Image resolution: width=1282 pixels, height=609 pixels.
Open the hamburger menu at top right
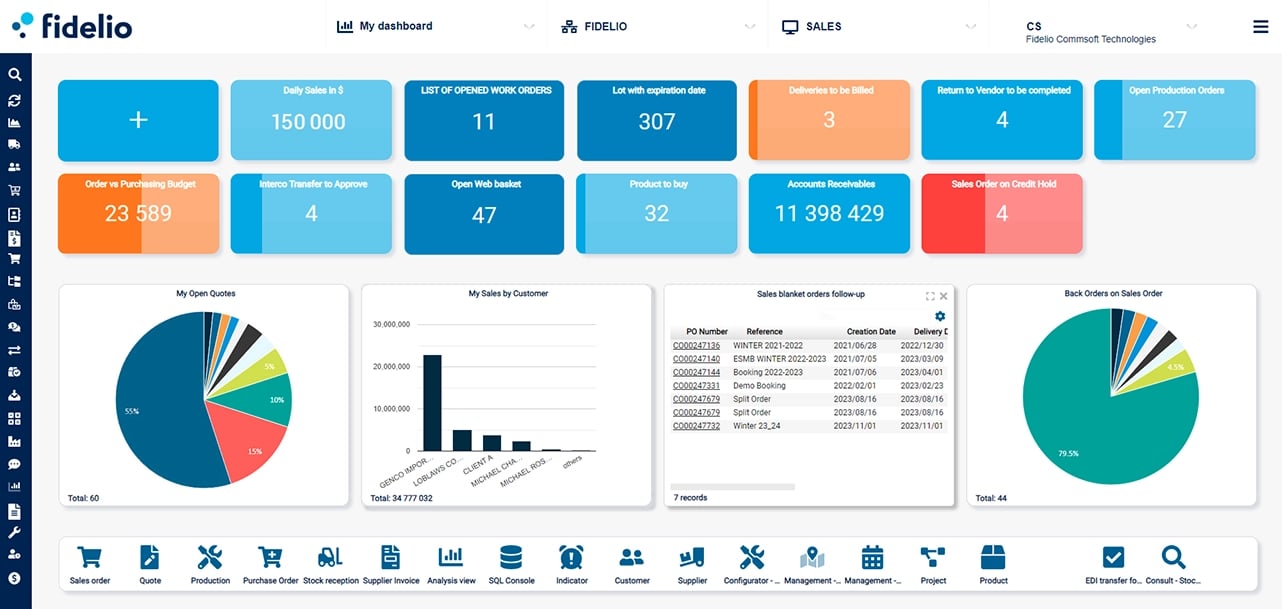[x=1261, y=27]
